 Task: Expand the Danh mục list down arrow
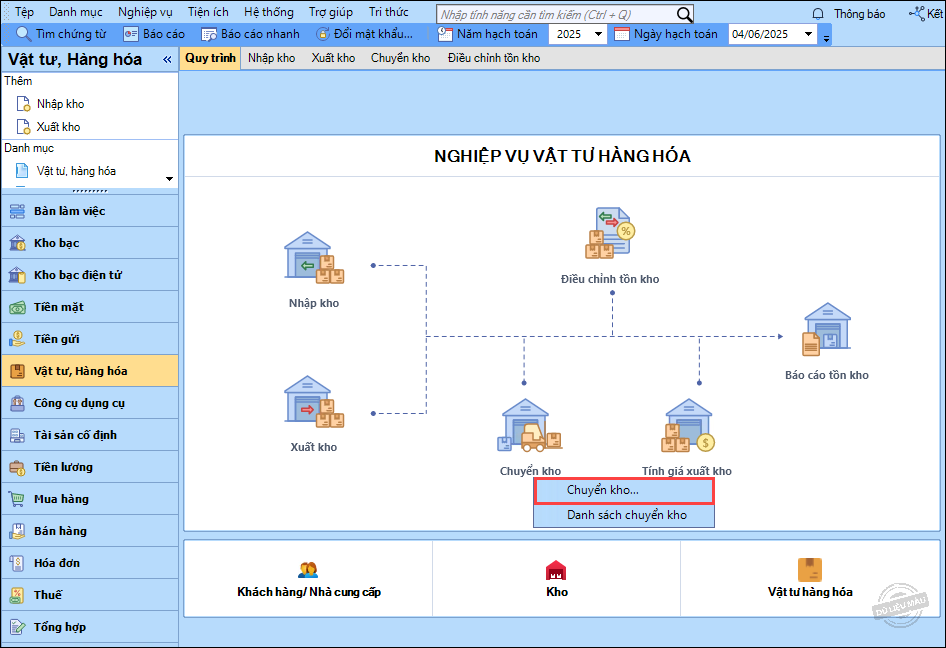click(170, 179)
